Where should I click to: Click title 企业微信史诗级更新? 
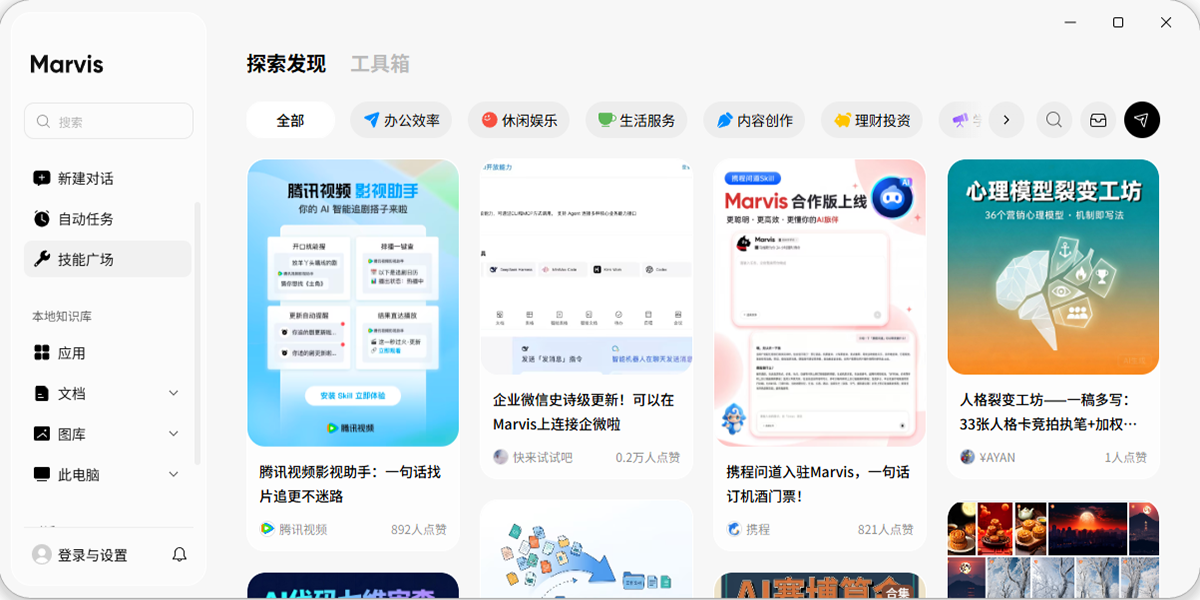point(584,412)
